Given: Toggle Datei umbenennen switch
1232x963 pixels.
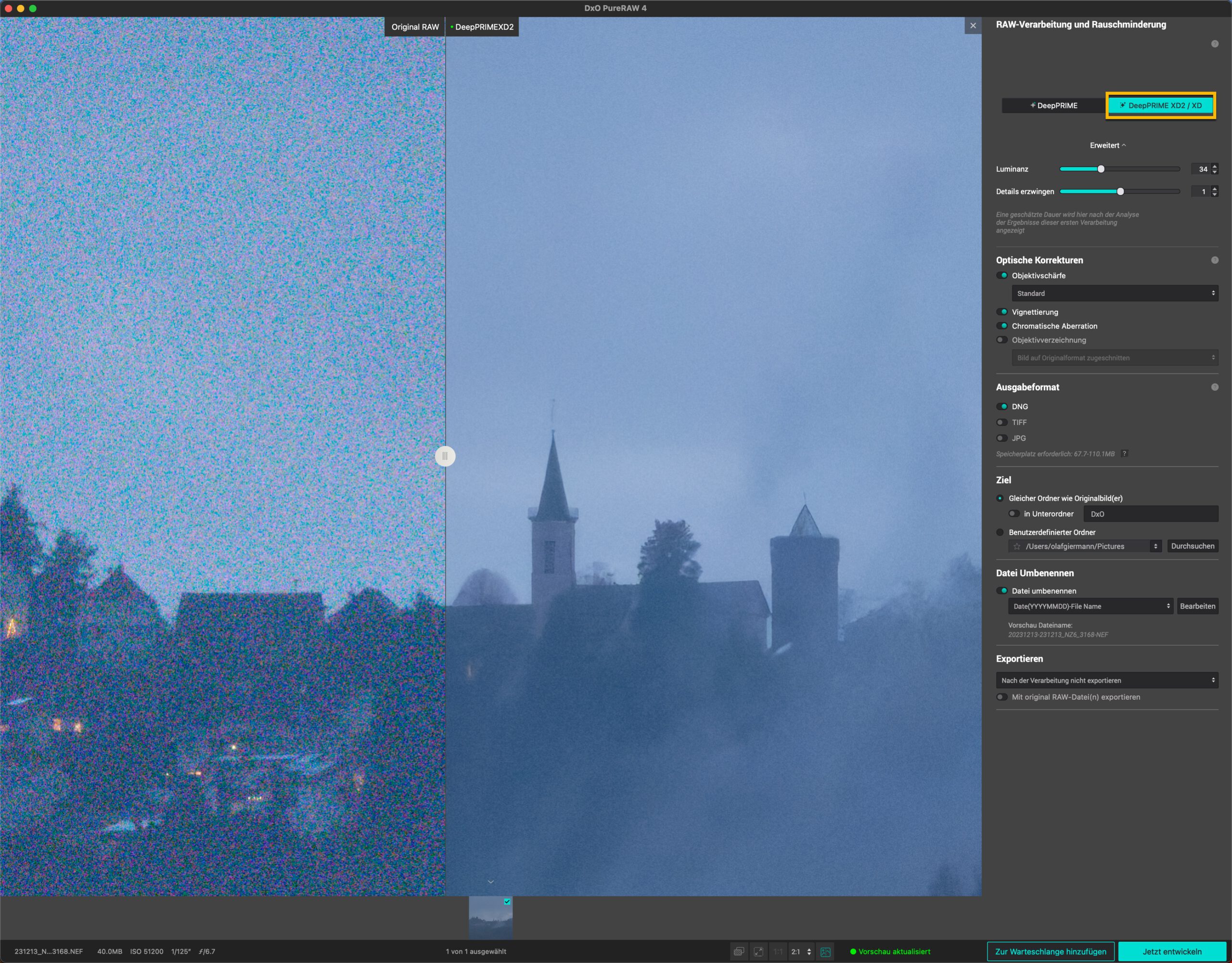Looking at the screenshot, I should (x=1002, y=591).
